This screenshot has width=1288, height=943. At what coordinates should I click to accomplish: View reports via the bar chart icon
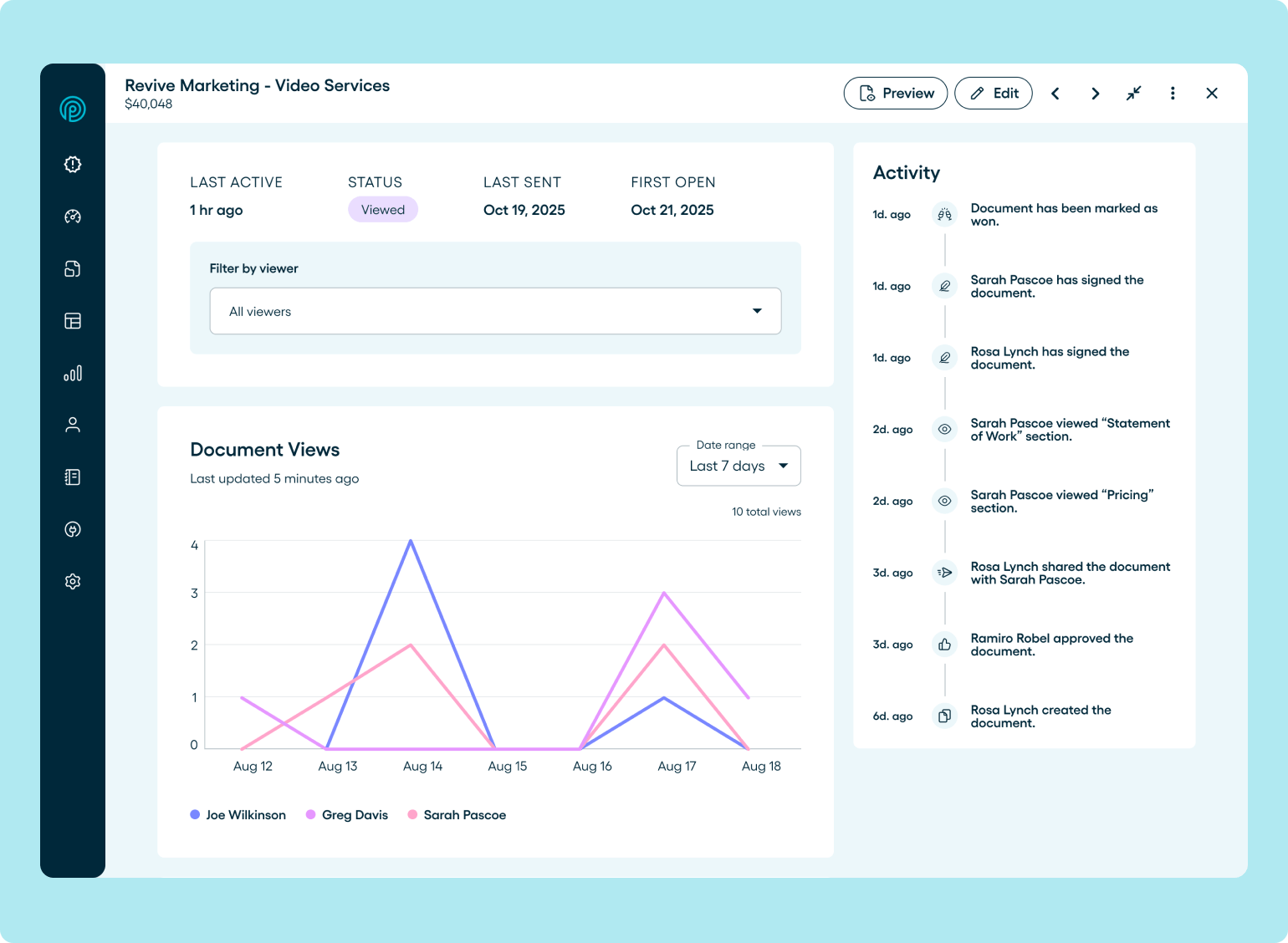[x=73, y=373]
